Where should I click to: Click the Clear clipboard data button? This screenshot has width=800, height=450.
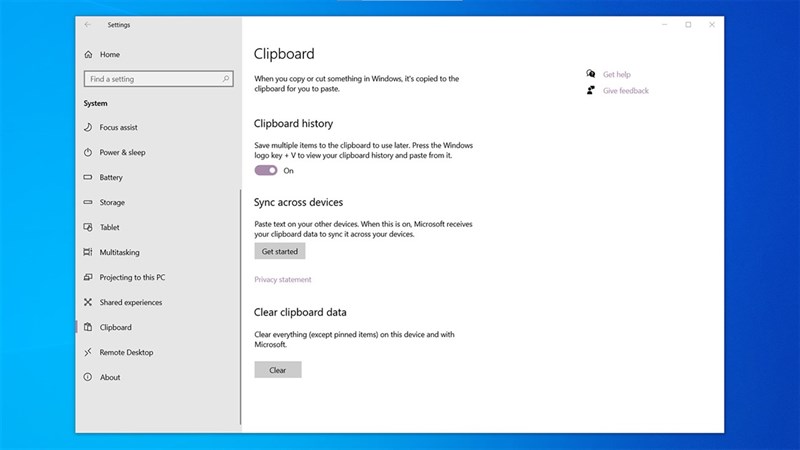[278, 370]
